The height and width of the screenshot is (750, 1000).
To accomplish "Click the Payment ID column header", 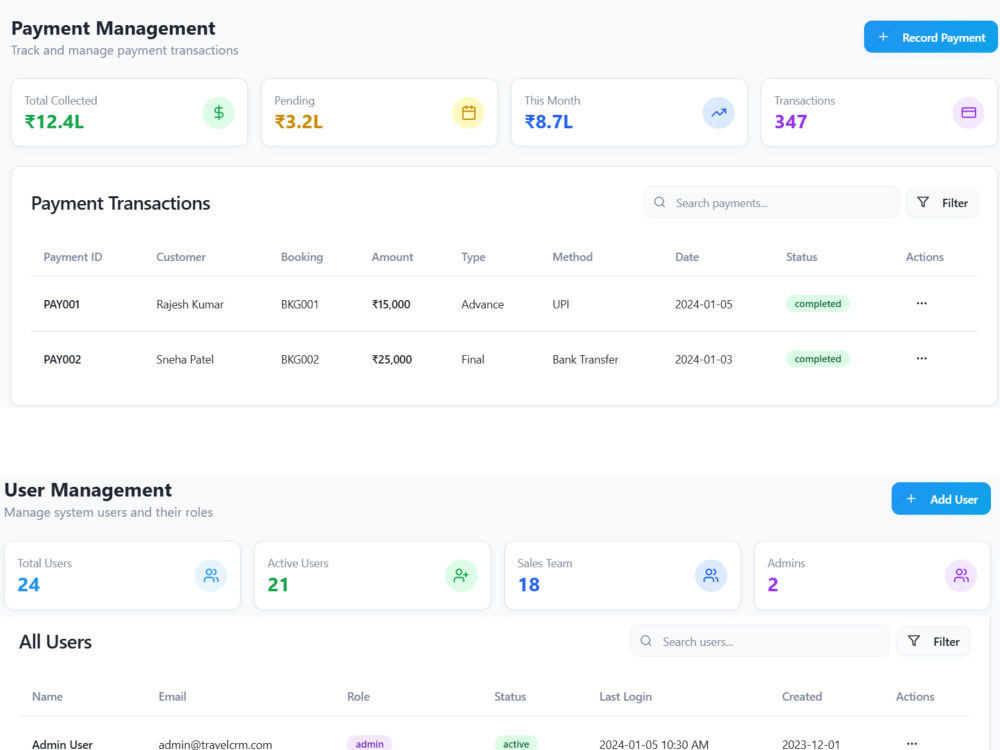I will coord(73,257).
